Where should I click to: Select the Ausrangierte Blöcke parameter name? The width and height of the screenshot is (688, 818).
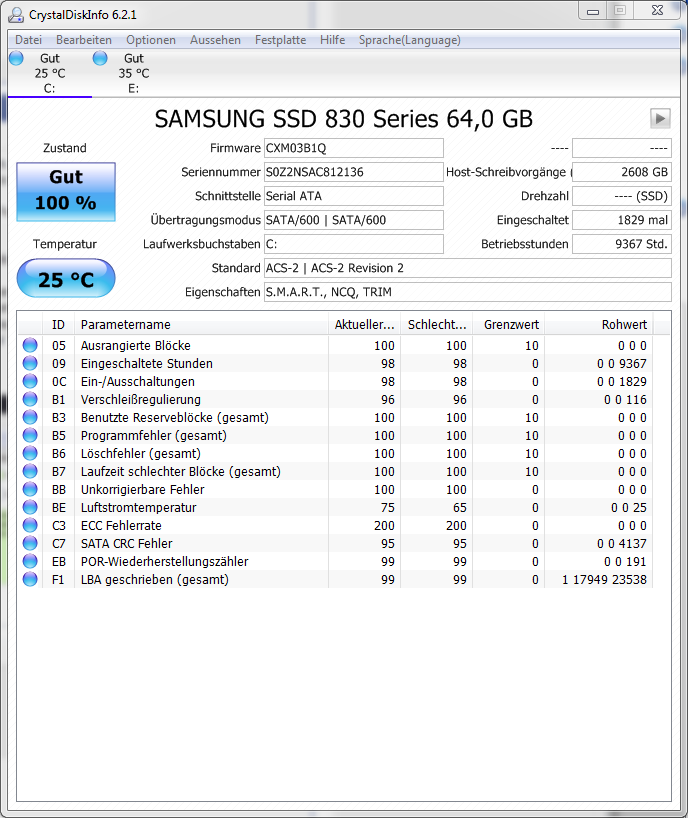click(136, 345)
